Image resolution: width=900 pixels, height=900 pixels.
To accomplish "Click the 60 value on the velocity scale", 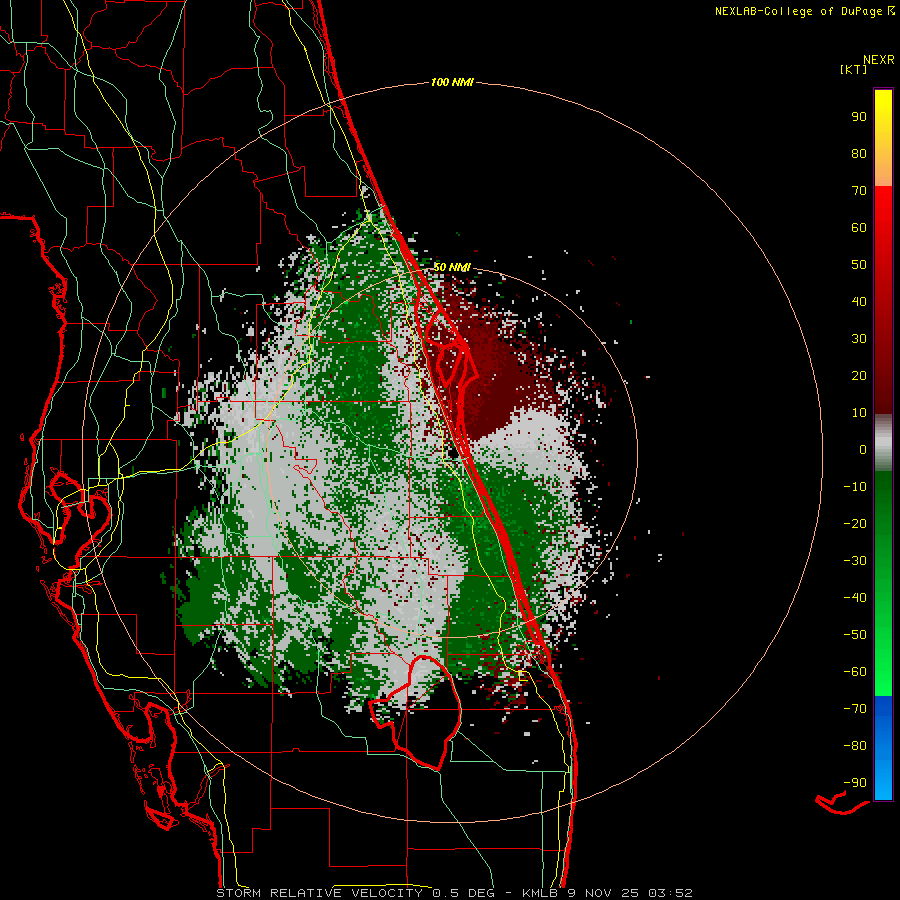I will pyautogui.click(x=859, y=227).
